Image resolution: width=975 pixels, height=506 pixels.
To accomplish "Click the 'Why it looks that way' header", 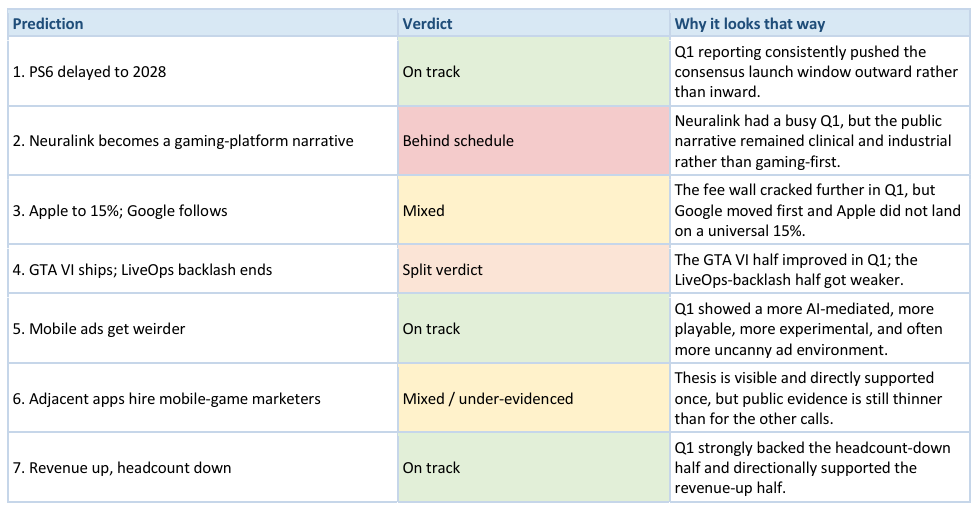I will pyautogui.click(x=820, y=24).
